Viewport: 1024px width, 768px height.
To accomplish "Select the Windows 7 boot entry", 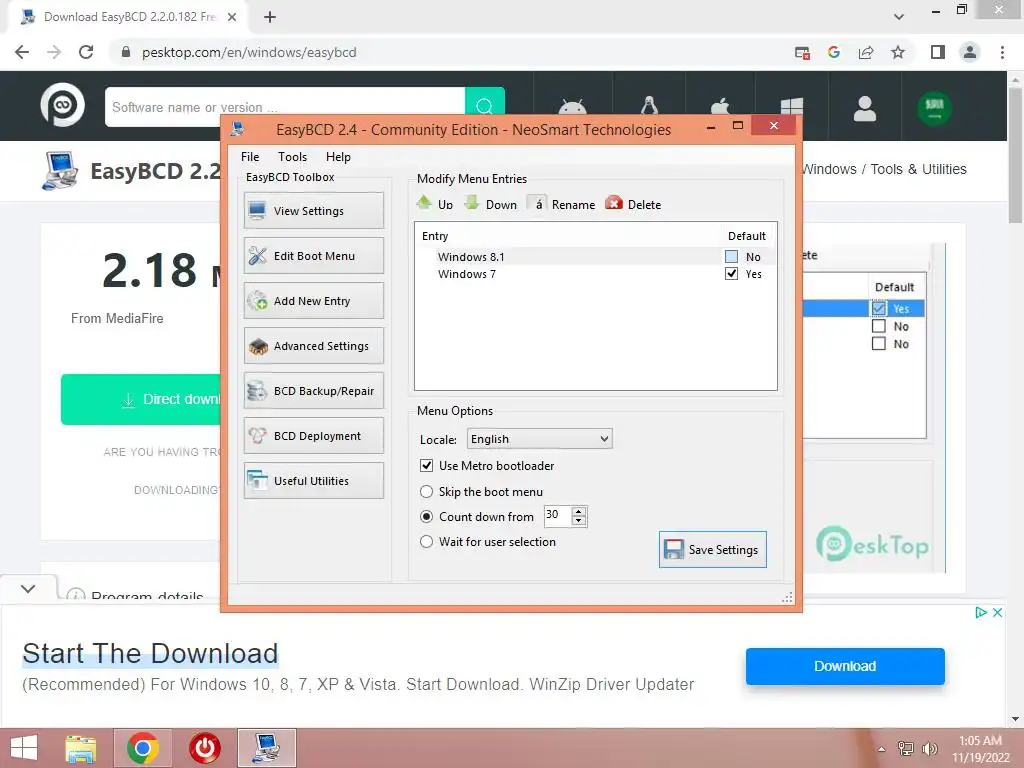I will (x=594, y=274).
